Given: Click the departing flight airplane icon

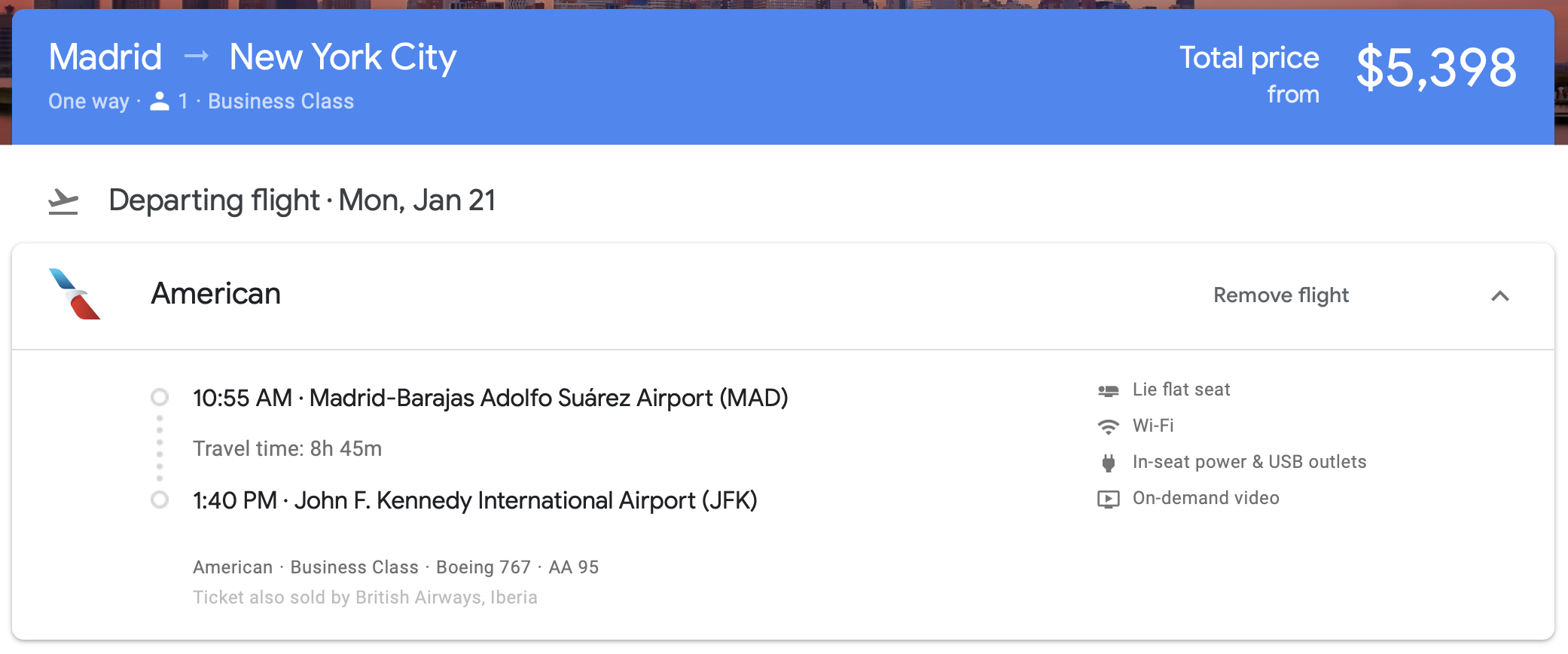Looking at the screenshot, I should tap(63, 200).
